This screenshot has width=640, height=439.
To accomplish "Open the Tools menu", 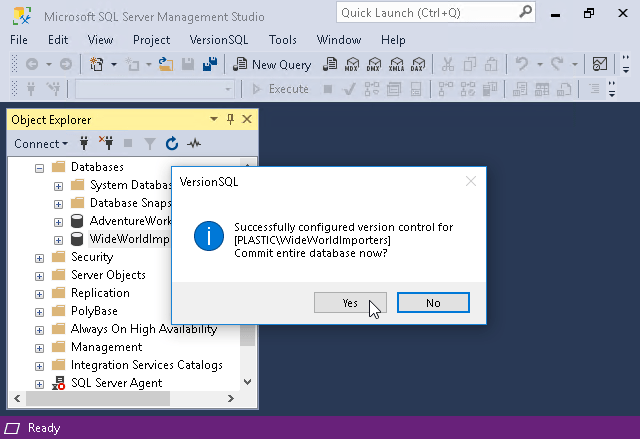I will [282, 40].
